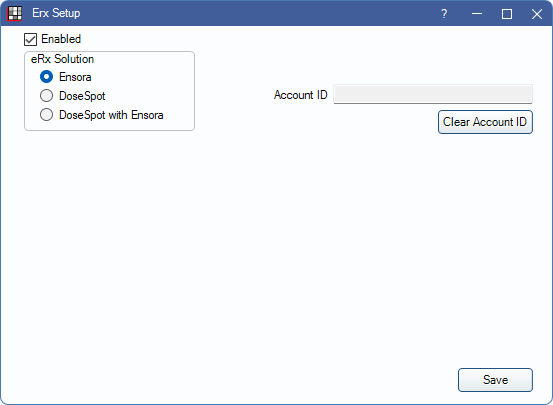Choose the DoseSpot radio option
This screenshot has width=553, height=405.
46,96
